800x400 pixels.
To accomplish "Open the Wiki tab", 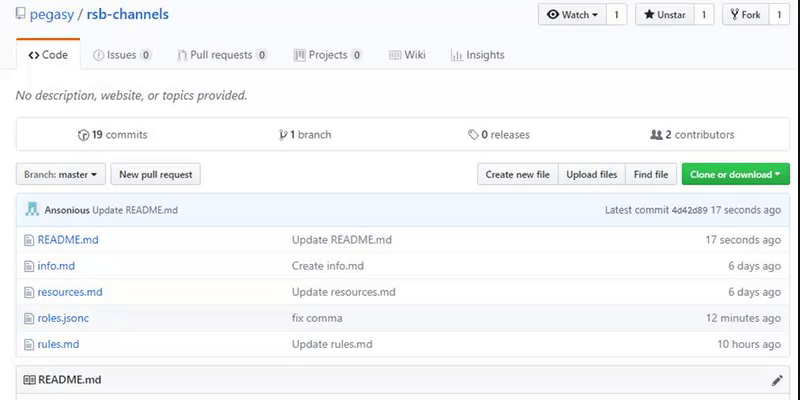I will 407,55.
